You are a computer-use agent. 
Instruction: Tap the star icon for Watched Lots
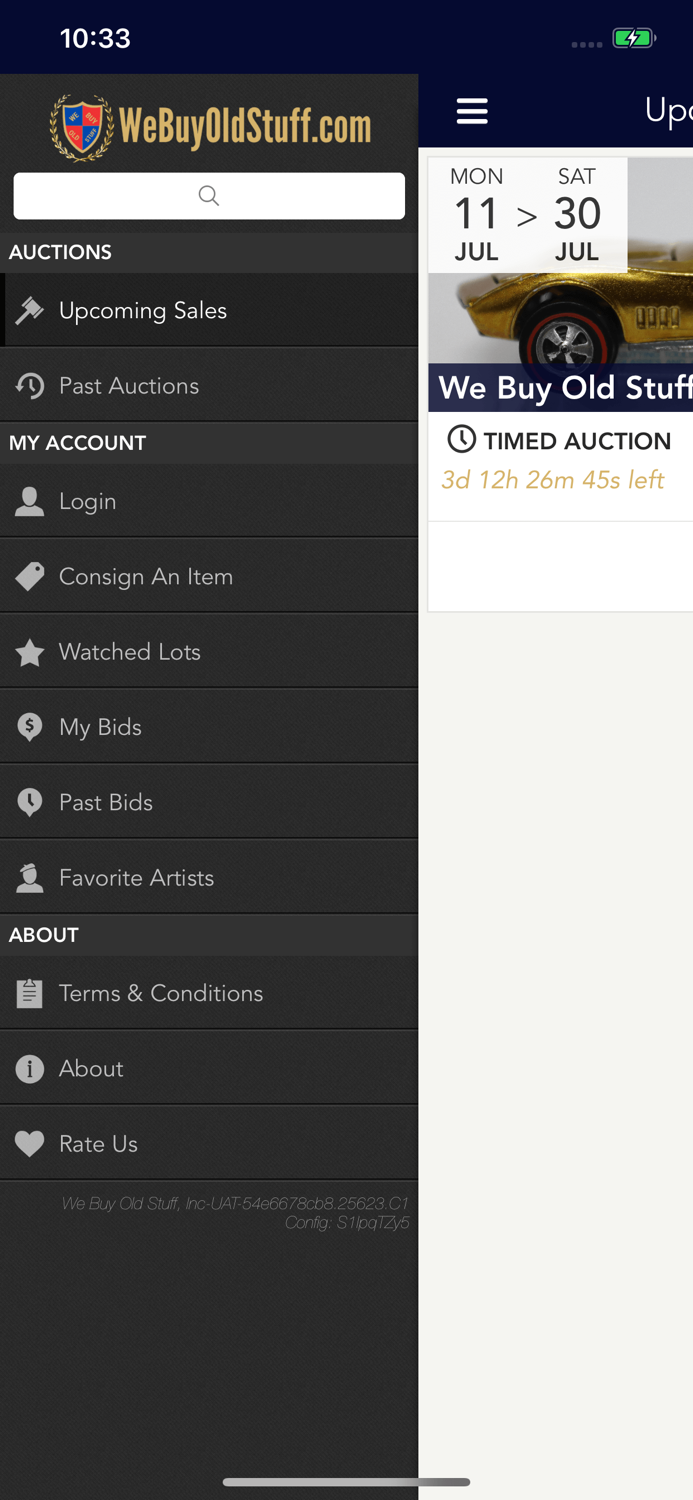(x=30, y=652)
